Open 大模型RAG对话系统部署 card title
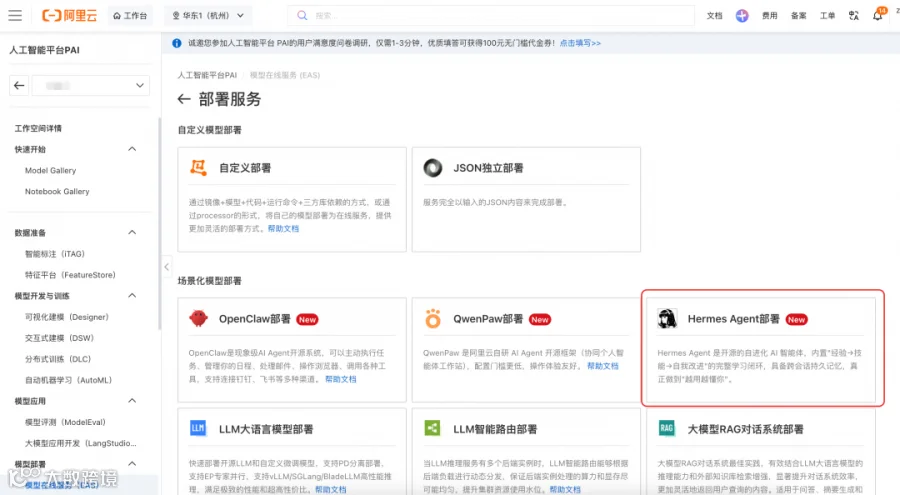Image resolution: width=900 pixels, height=495 pixels. [746, 430]
